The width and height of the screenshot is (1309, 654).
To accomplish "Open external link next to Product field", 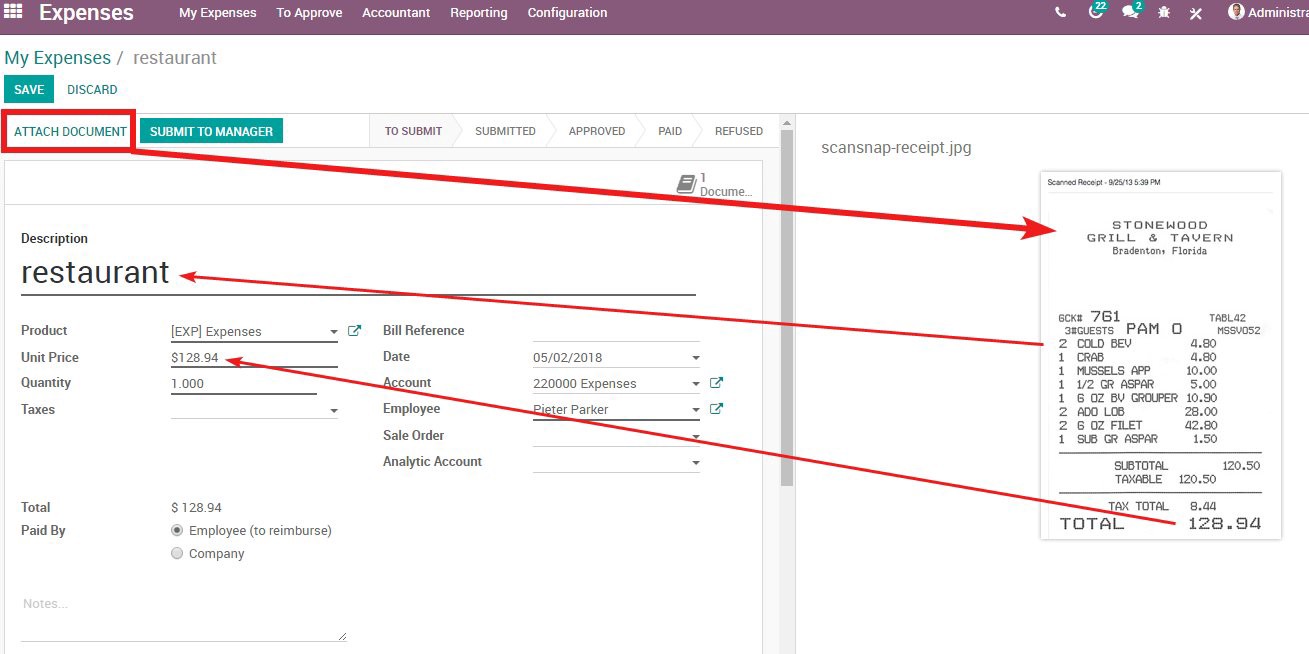I will pos(354,331).
